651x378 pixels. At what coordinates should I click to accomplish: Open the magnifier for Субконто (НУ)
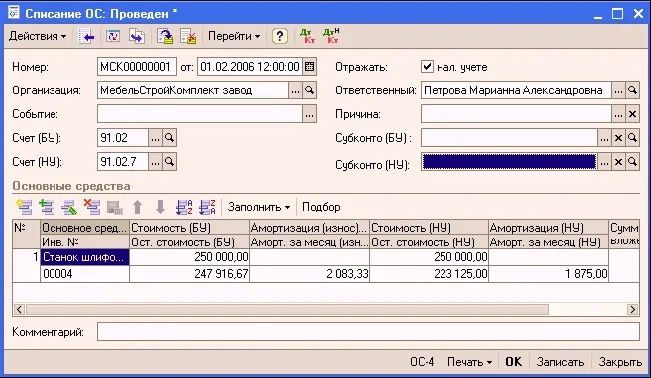pos(632,162)
